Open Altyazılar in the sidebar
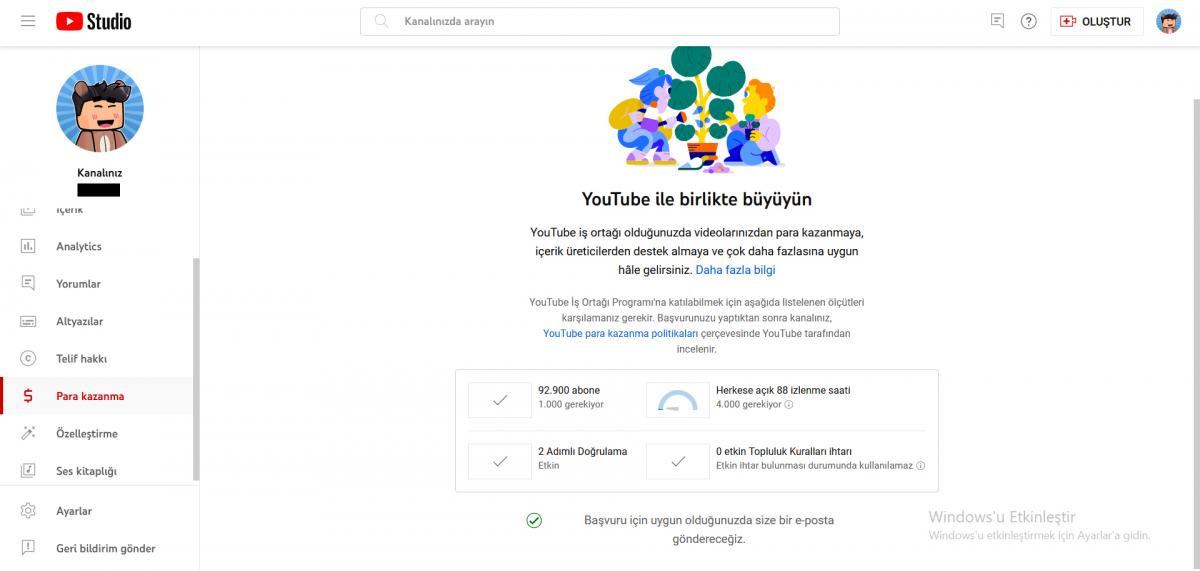Screen dimensions: 1200x571 point(97,321)
